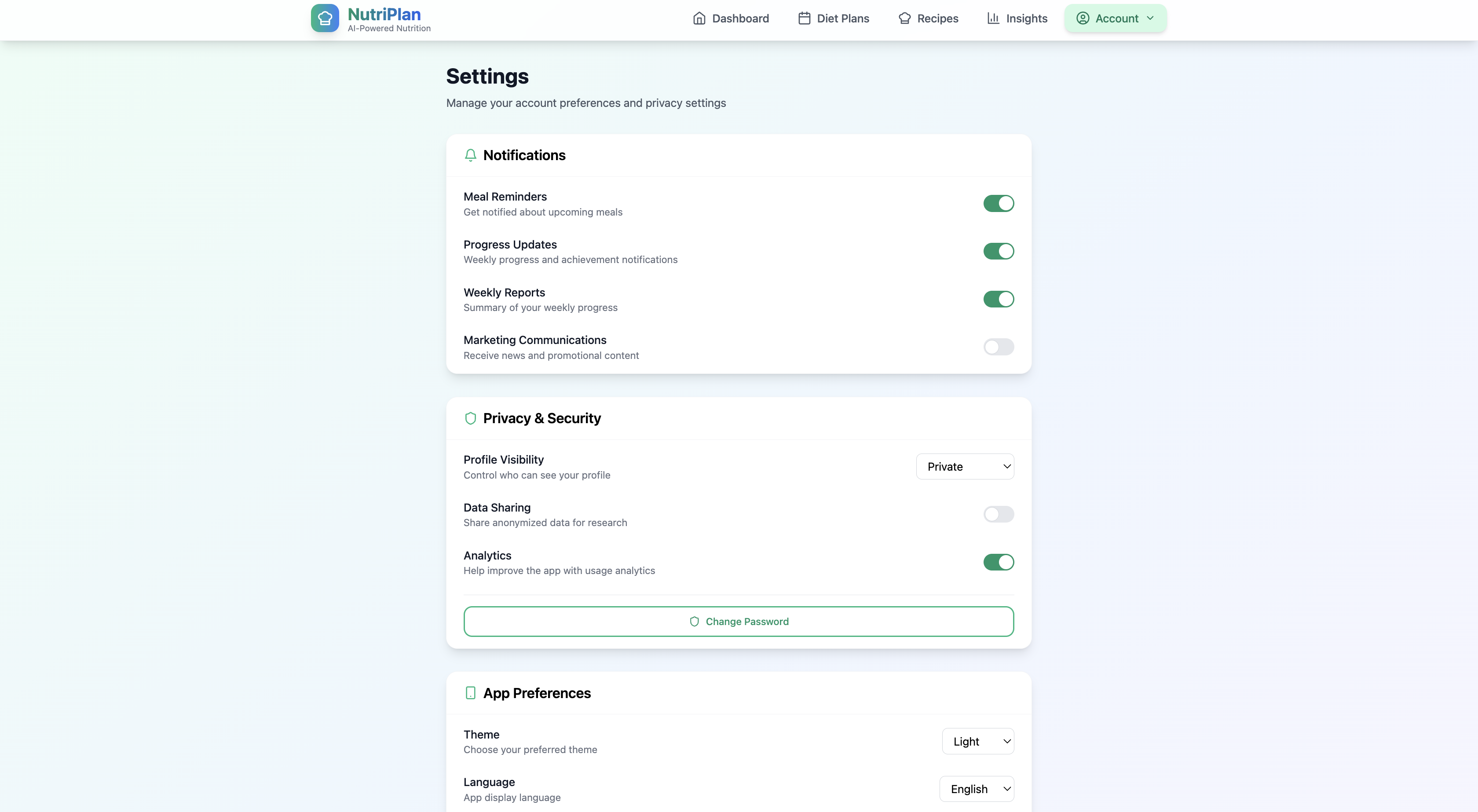
Task: Turn off the Analytics toggle
Action: pyautogui.click(x=999, y=563)
